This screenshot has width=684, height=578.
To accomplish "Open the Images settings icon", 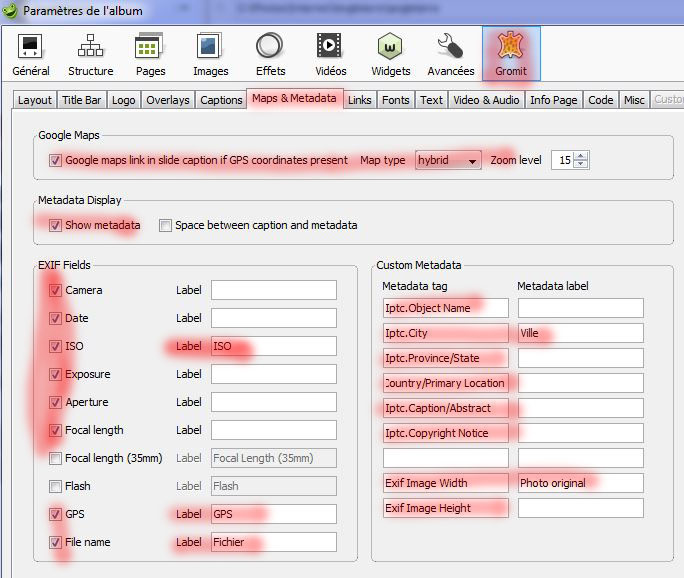I will (x=210, y=54).
